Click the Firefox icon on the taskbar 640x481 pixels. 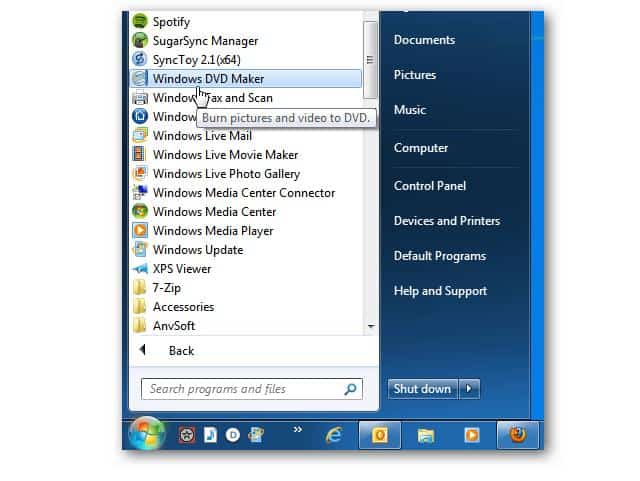click(x=518, y=435)
